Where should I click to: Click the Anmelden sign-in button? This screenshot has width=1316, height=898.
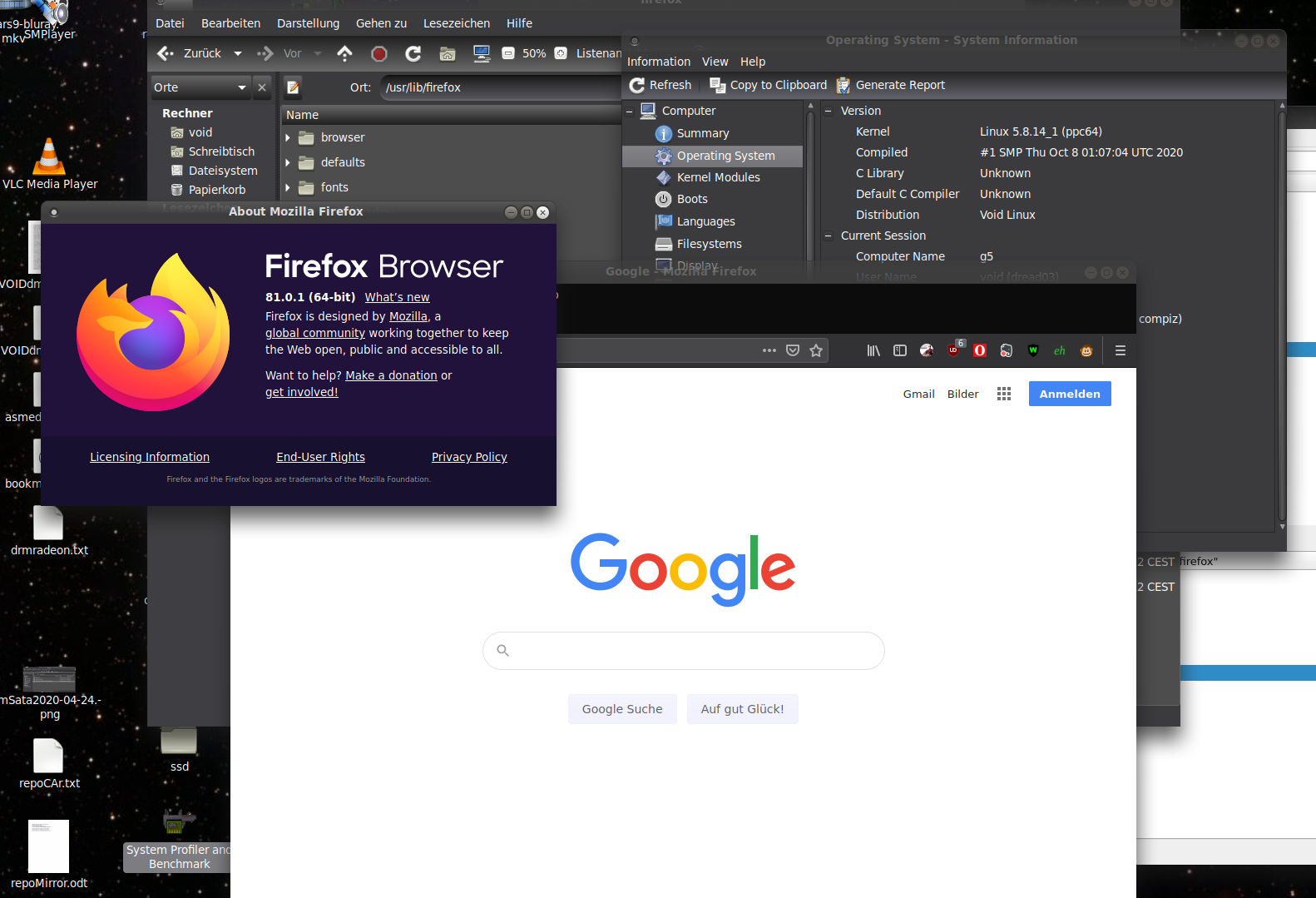click(1070, 394)
